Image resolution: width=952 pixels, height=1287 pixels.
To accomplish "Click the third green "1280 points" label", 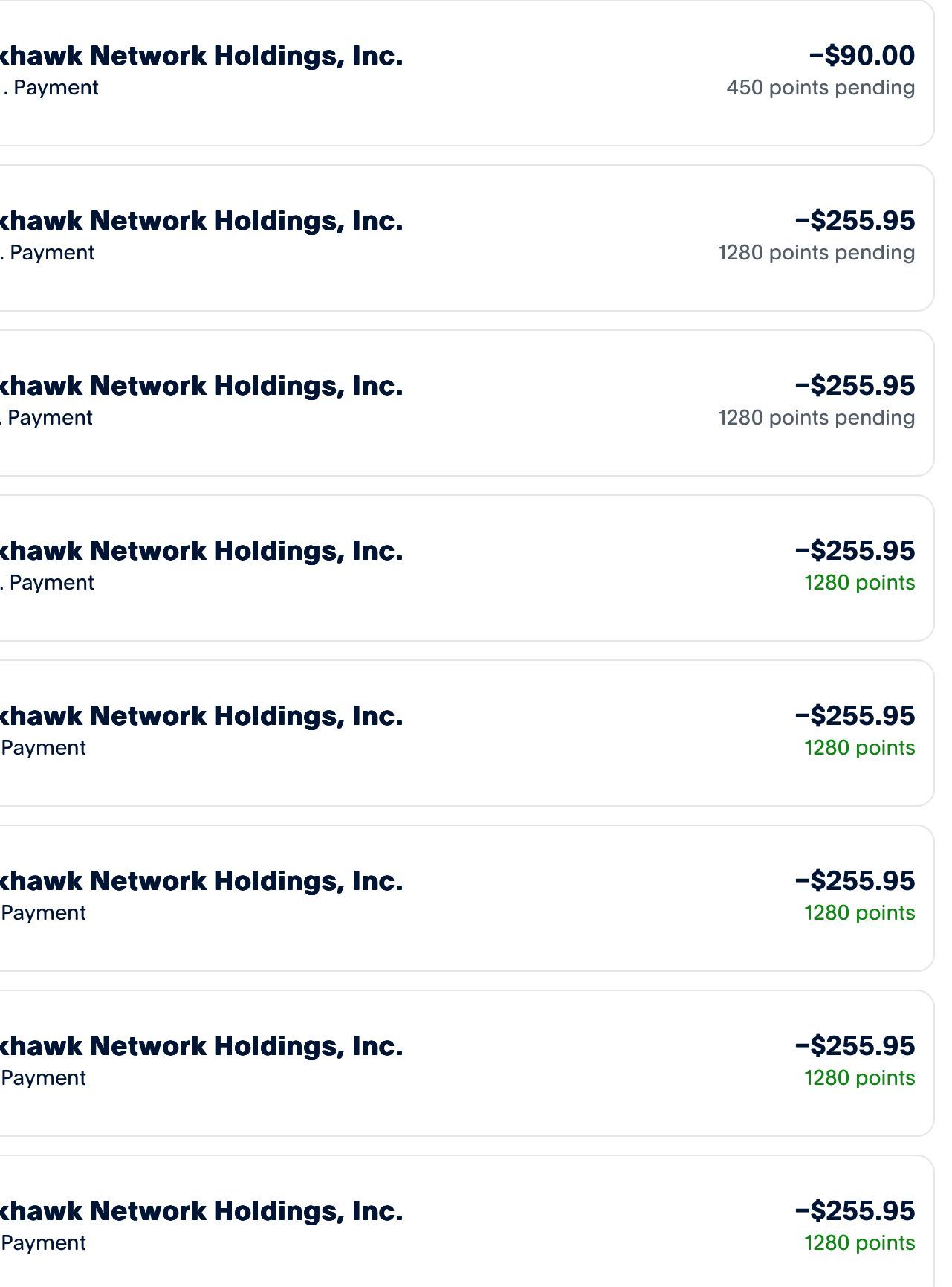I will click(859, 913).
